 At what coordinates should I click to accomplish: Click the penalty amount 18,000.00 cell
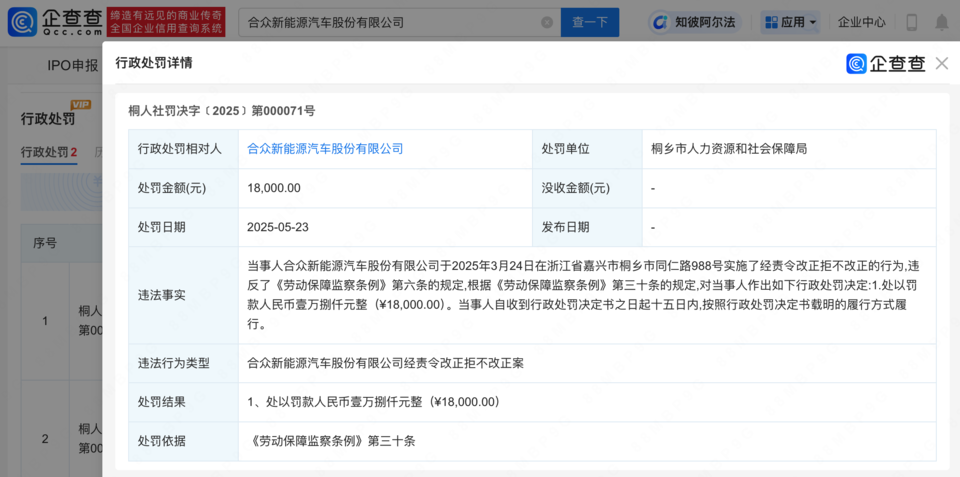(385, 188)
